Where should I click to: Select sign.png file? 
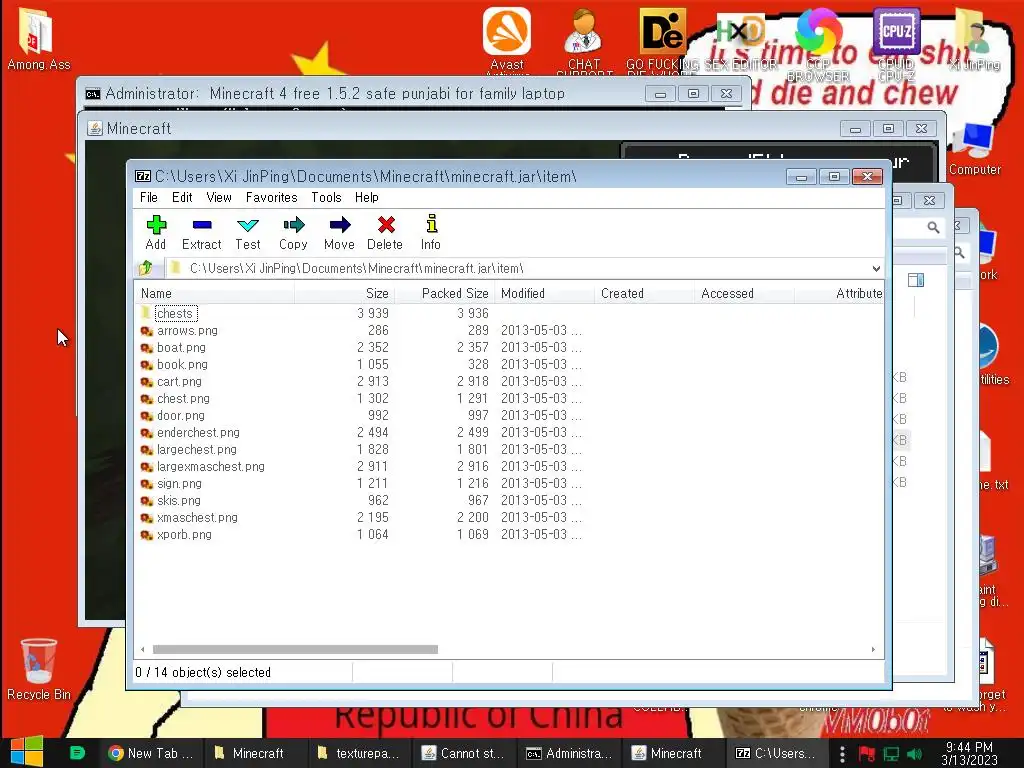tap(179, 483)
